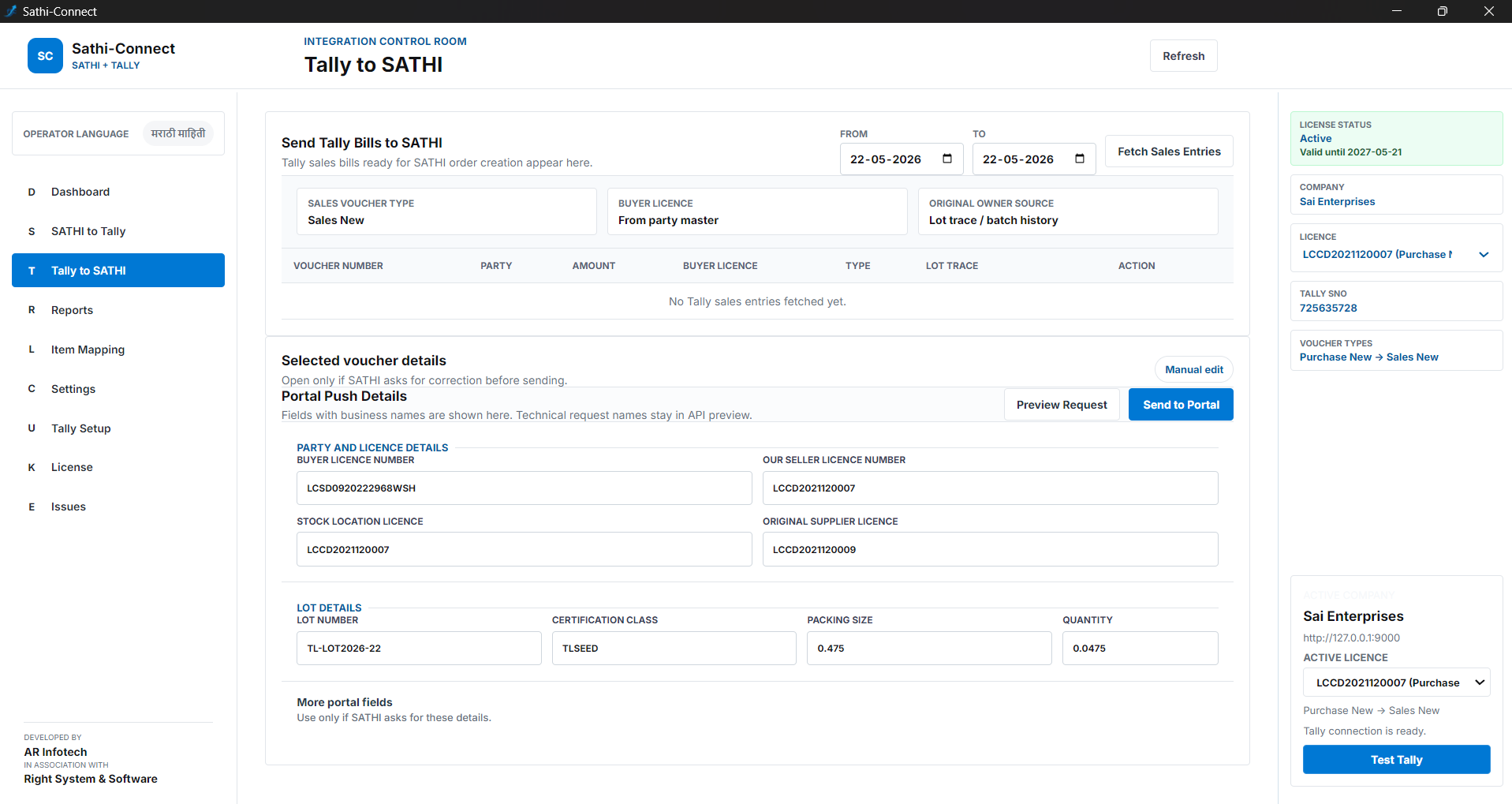Go to the License page

coord(118,467)
